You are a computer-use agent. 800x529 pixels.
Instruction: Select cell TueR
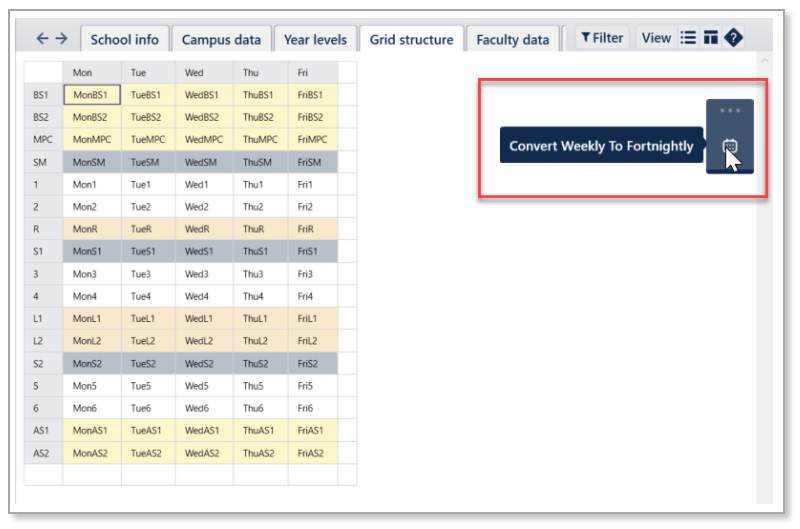coord(148,229)
